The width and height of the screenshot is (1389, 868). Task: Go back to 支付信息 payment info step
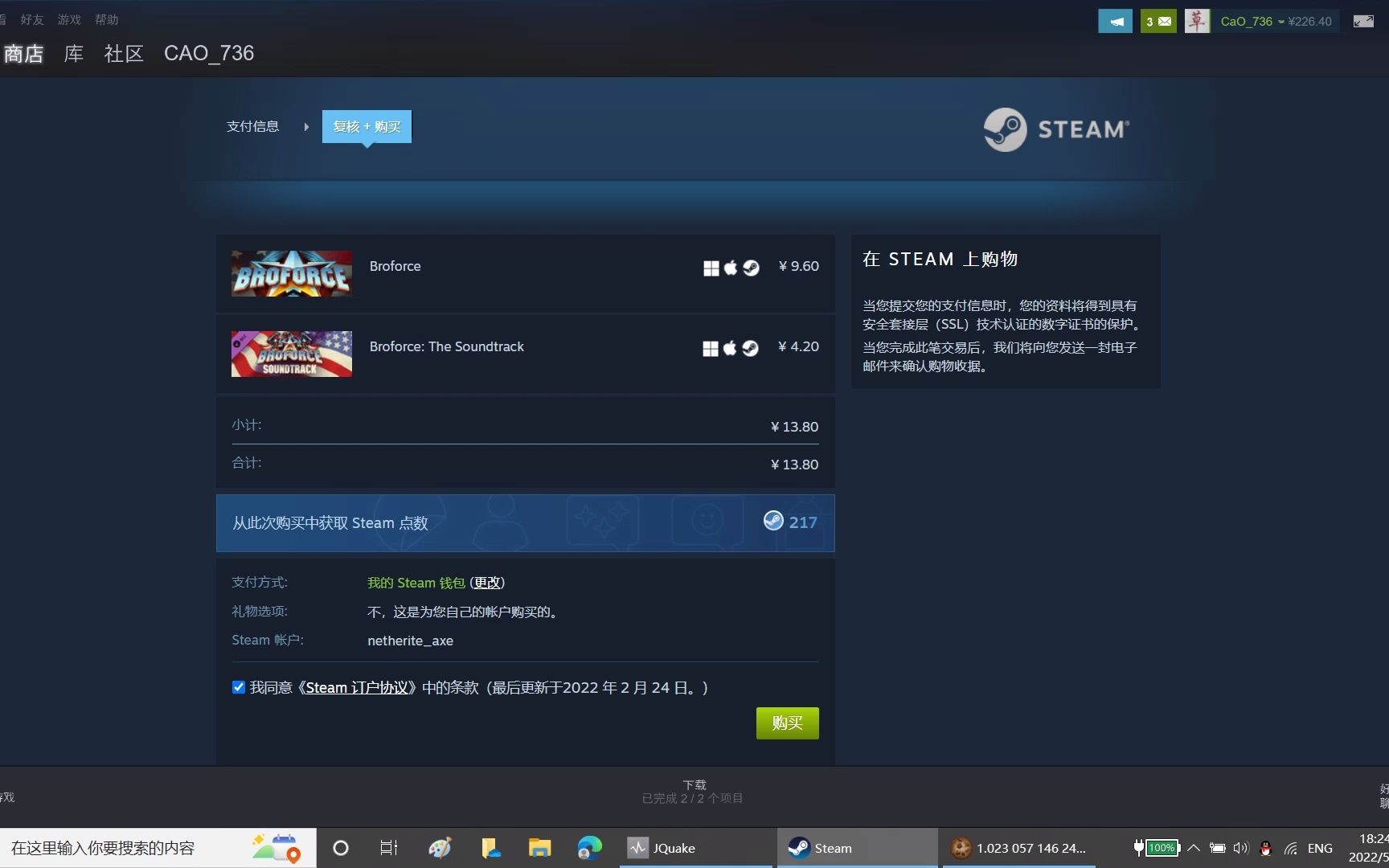click(x=252, y=126)
